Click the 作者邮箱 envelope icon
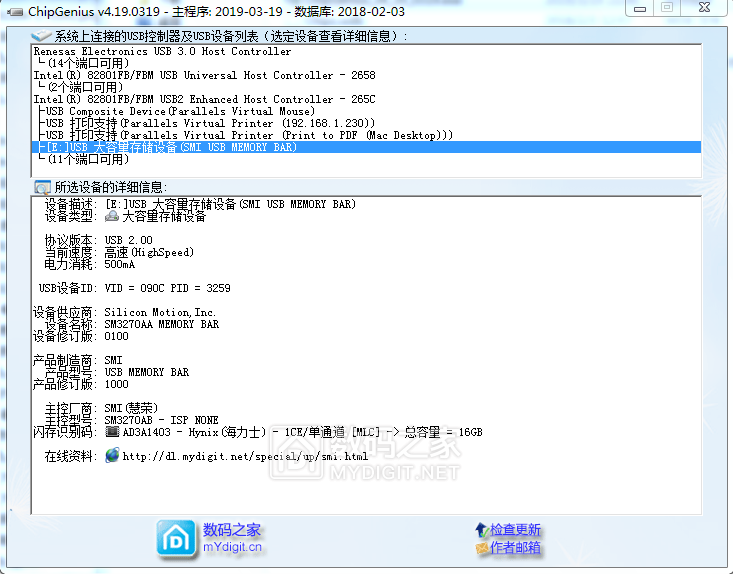 pos(481,548)
